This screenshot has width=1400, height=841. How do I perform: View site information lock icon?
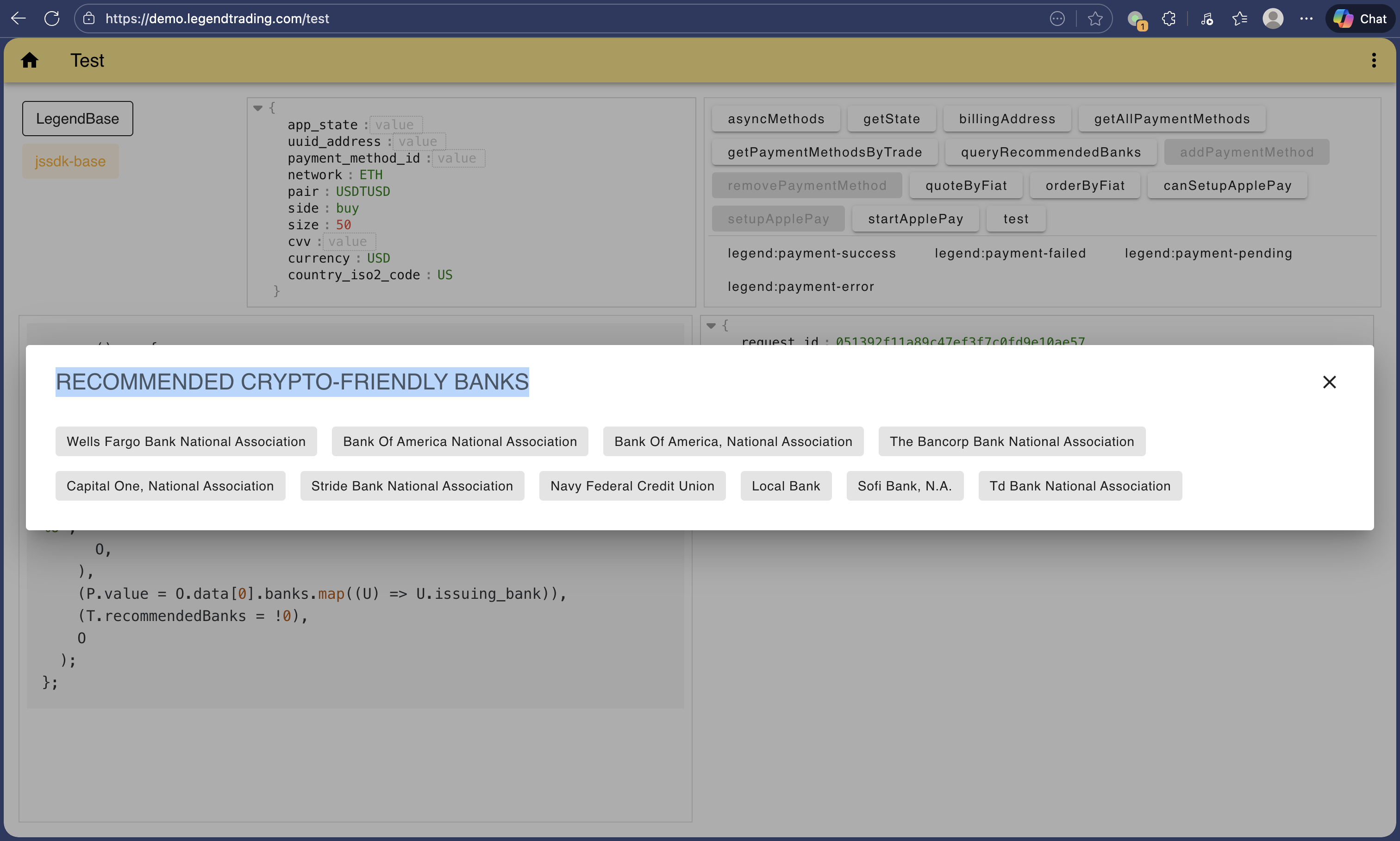[x=89, y=19]
